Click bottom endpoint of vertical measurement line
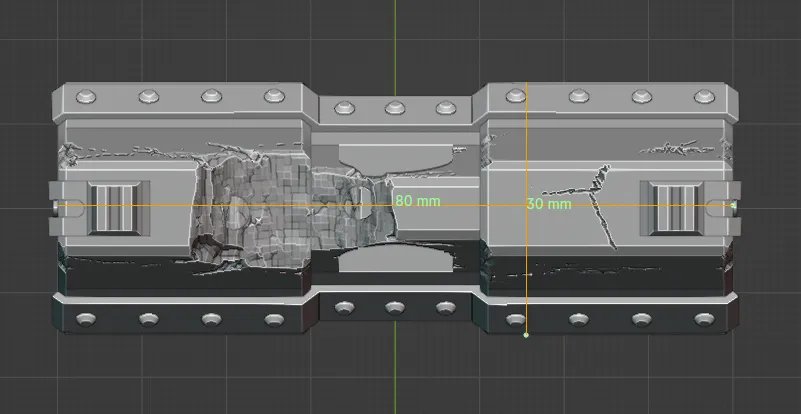 tap(526, 335)
